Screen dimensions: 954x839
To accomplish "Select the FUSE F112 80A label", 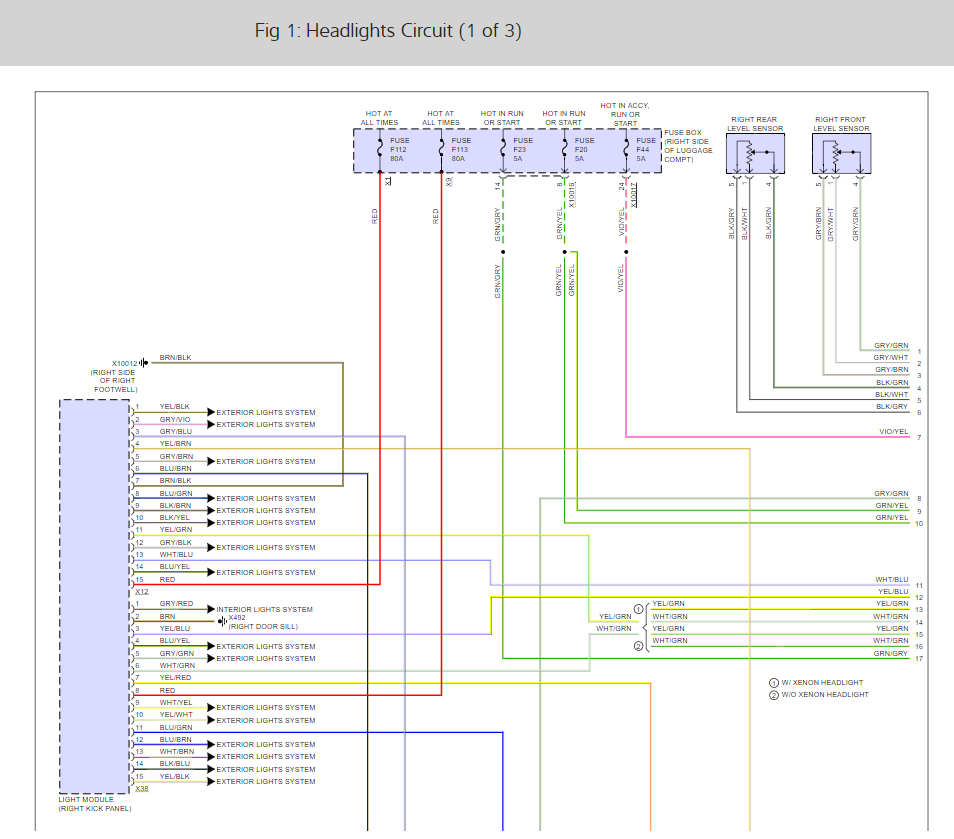I will tap(399, 150).
